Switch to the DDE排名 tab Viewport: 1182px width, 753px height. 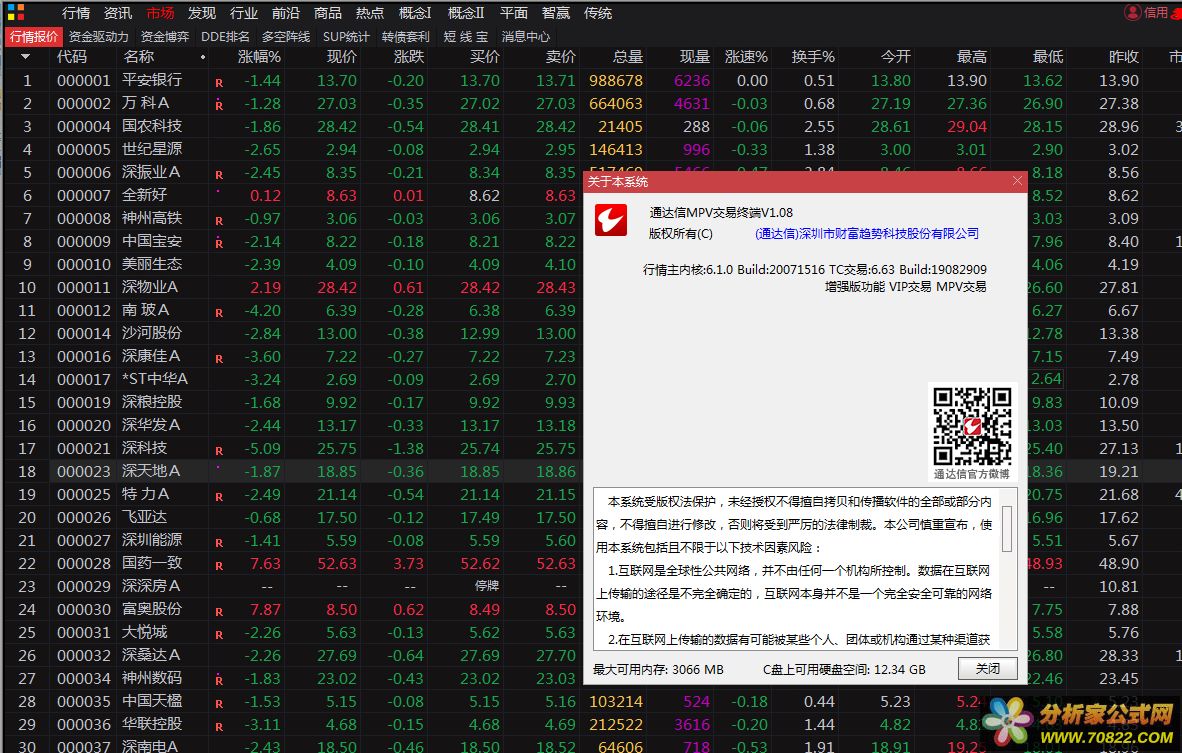pyautogui.click(x=225, y=36)
